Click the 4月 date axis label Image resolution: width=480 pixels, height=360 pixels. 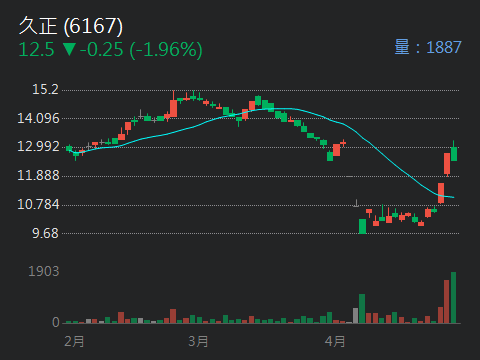[x=335, y=342]
